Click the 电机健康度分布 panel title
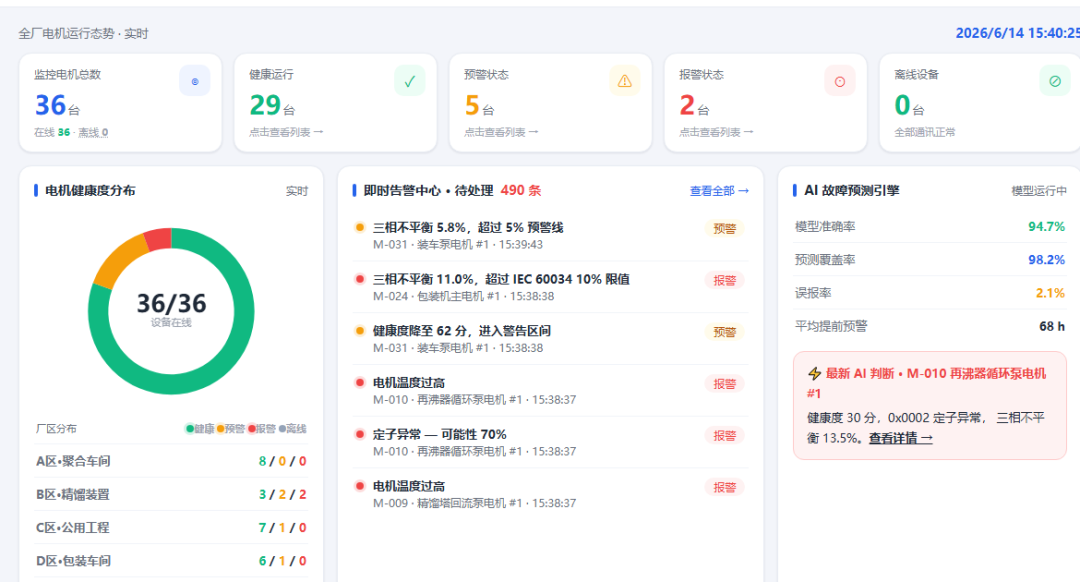 click(90, 191)
